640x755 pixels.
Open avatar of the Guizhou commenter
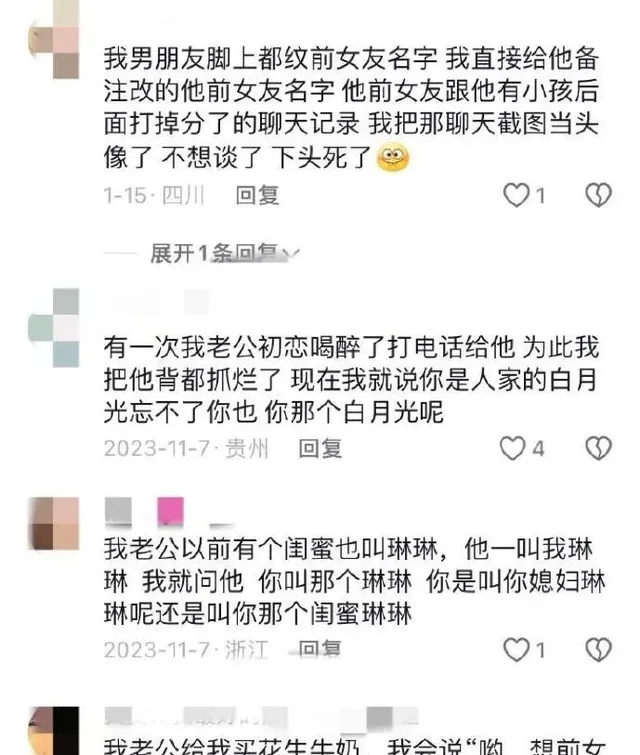click(x=53, y=328)
